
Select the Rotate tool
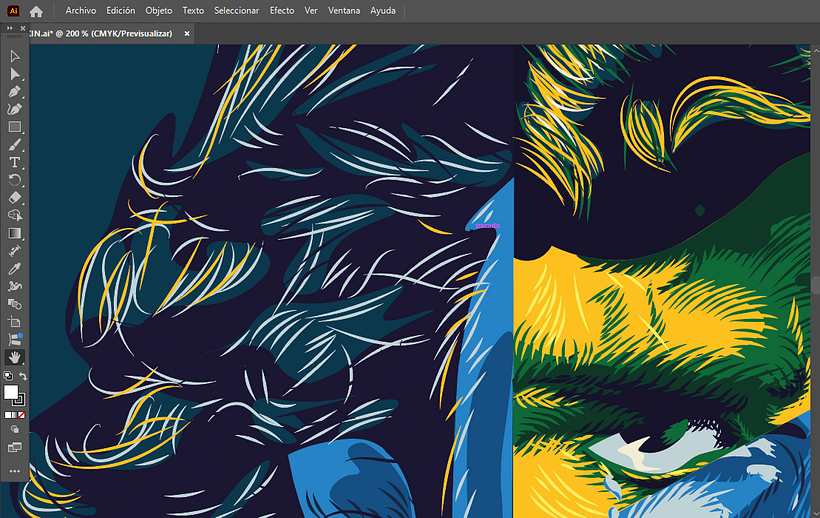[15, 180]
